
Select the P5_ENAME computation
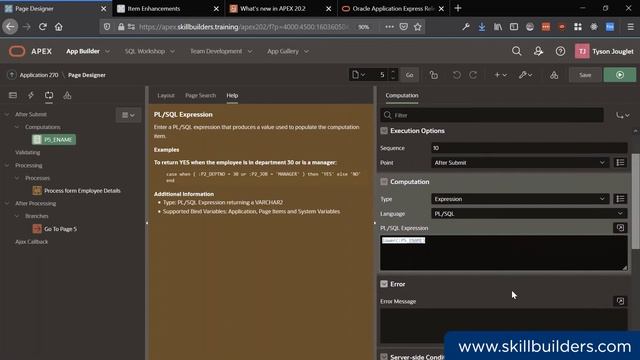click(x=54, y=140)
